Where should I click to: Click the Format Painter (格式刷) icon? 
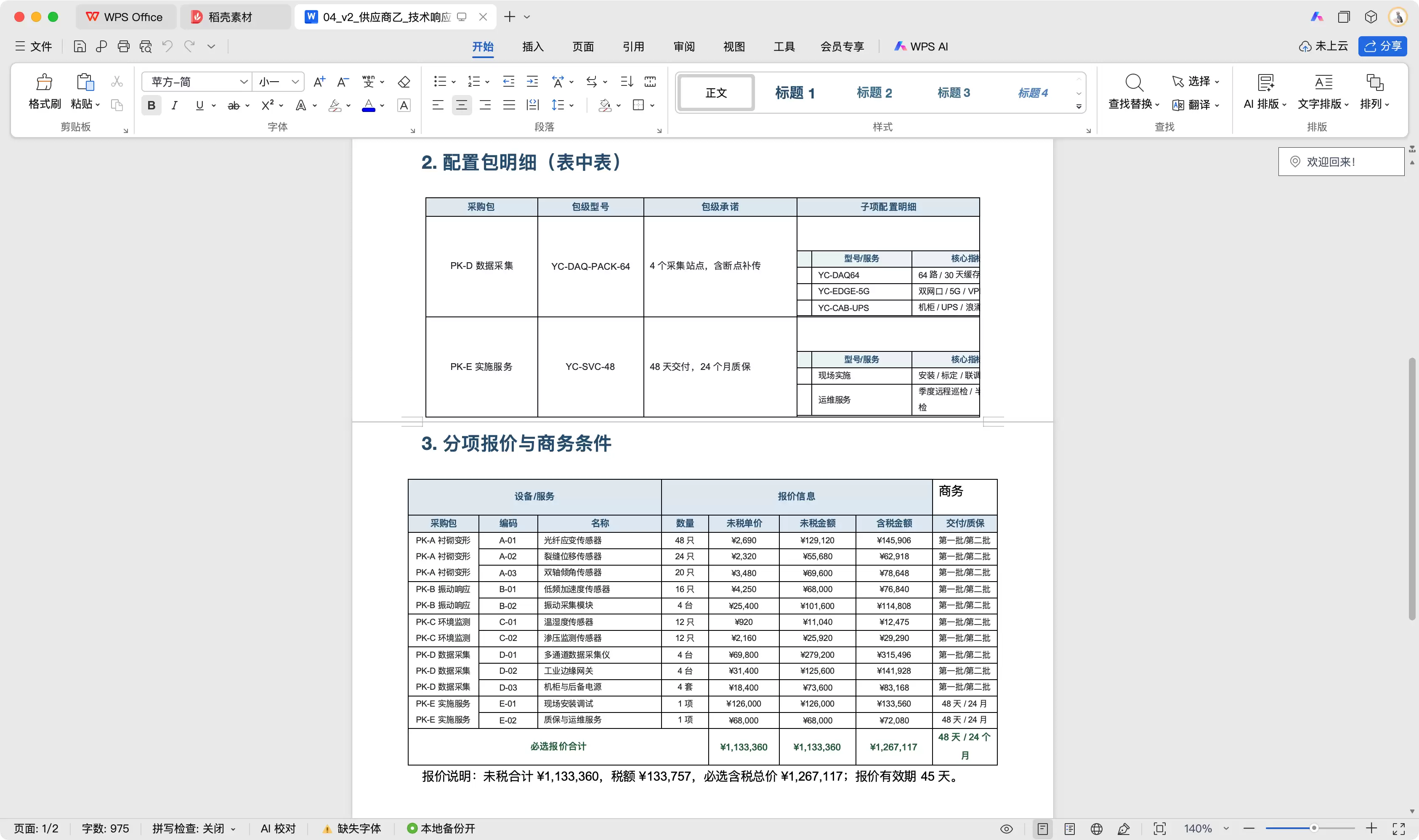tap(44, 82)
